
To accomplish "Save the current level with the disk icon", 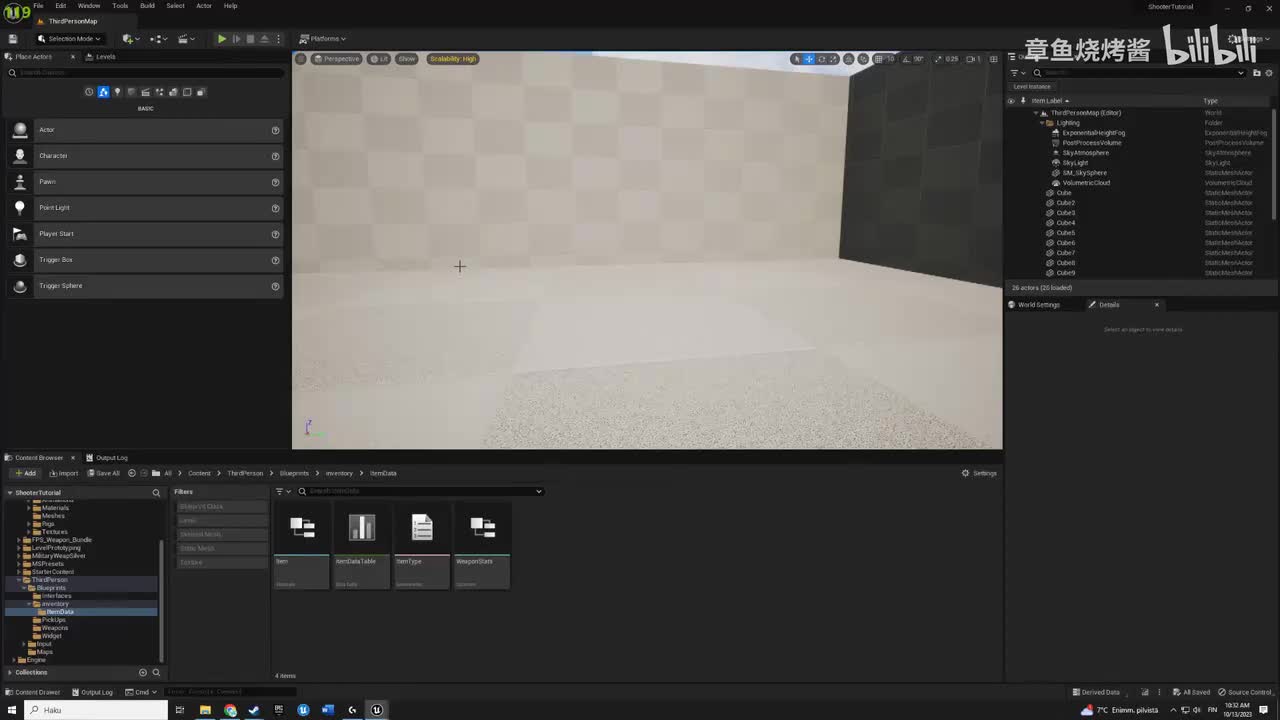I will pos(13,39).
